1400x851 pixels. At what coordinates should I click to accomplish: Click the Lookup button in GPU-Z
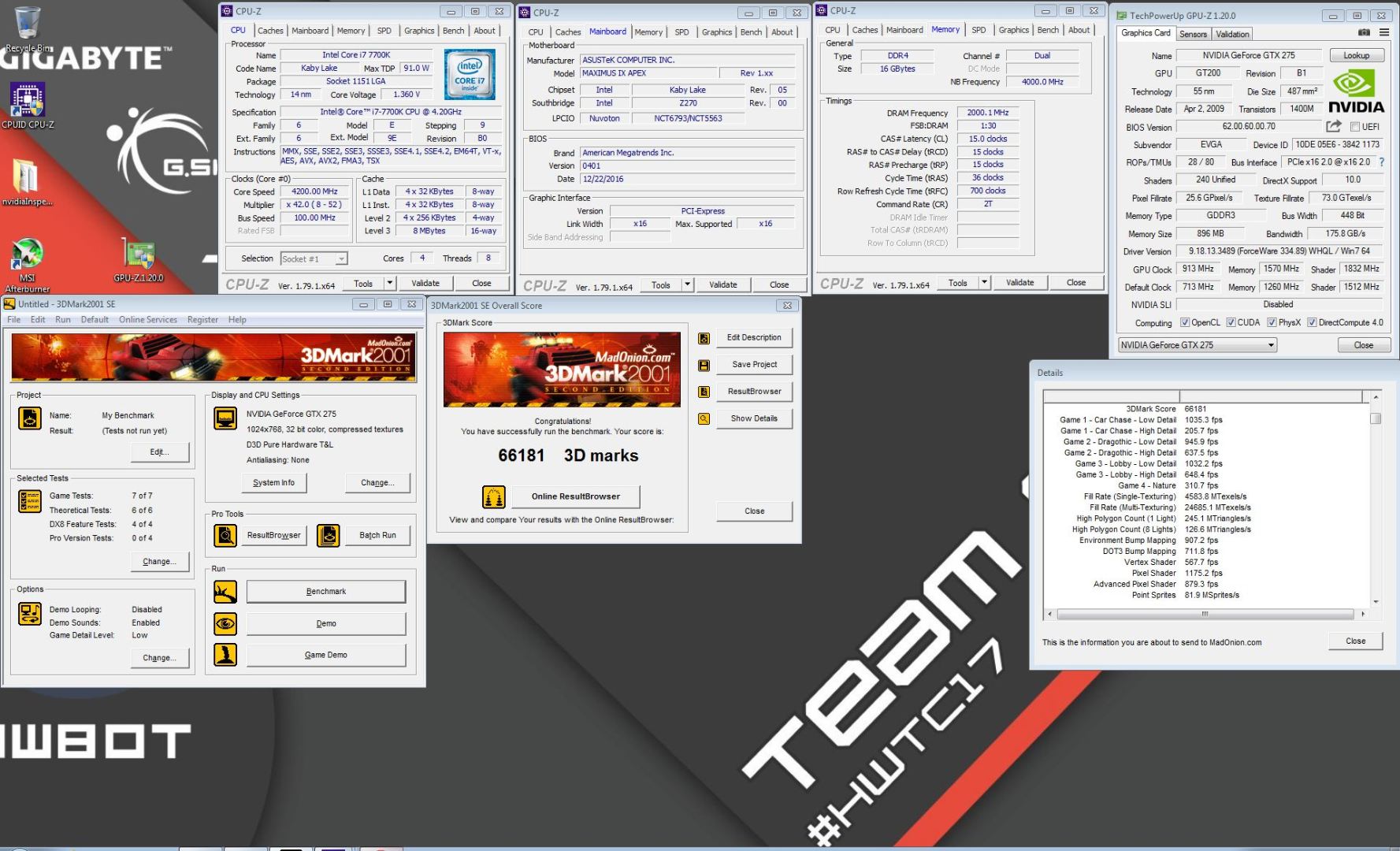point(1356,55)
